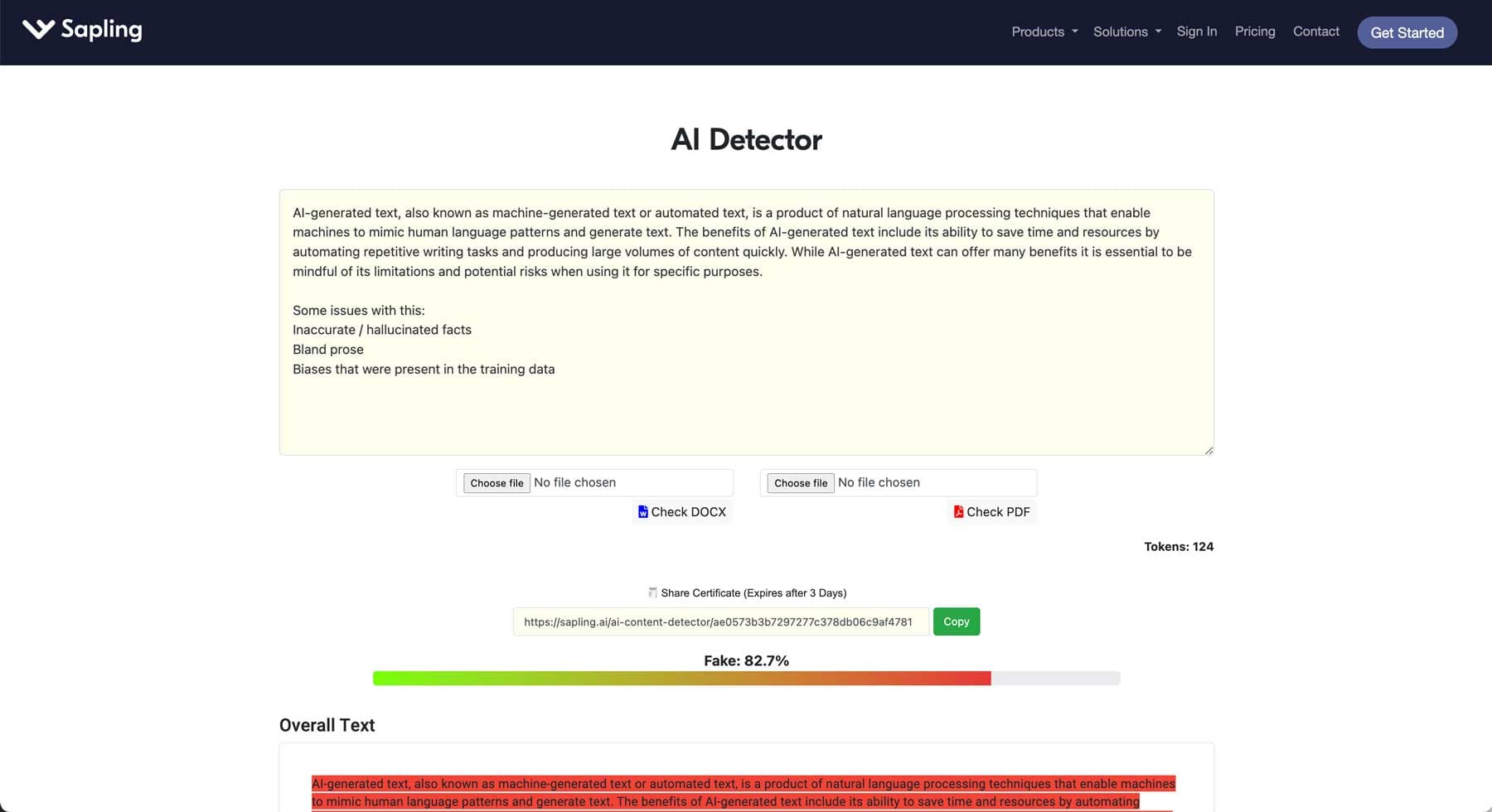This screenshot has height=812, width=1492.
Task: Click the certificate icon beside Share Certificate
Action: [x=652, y=592]
